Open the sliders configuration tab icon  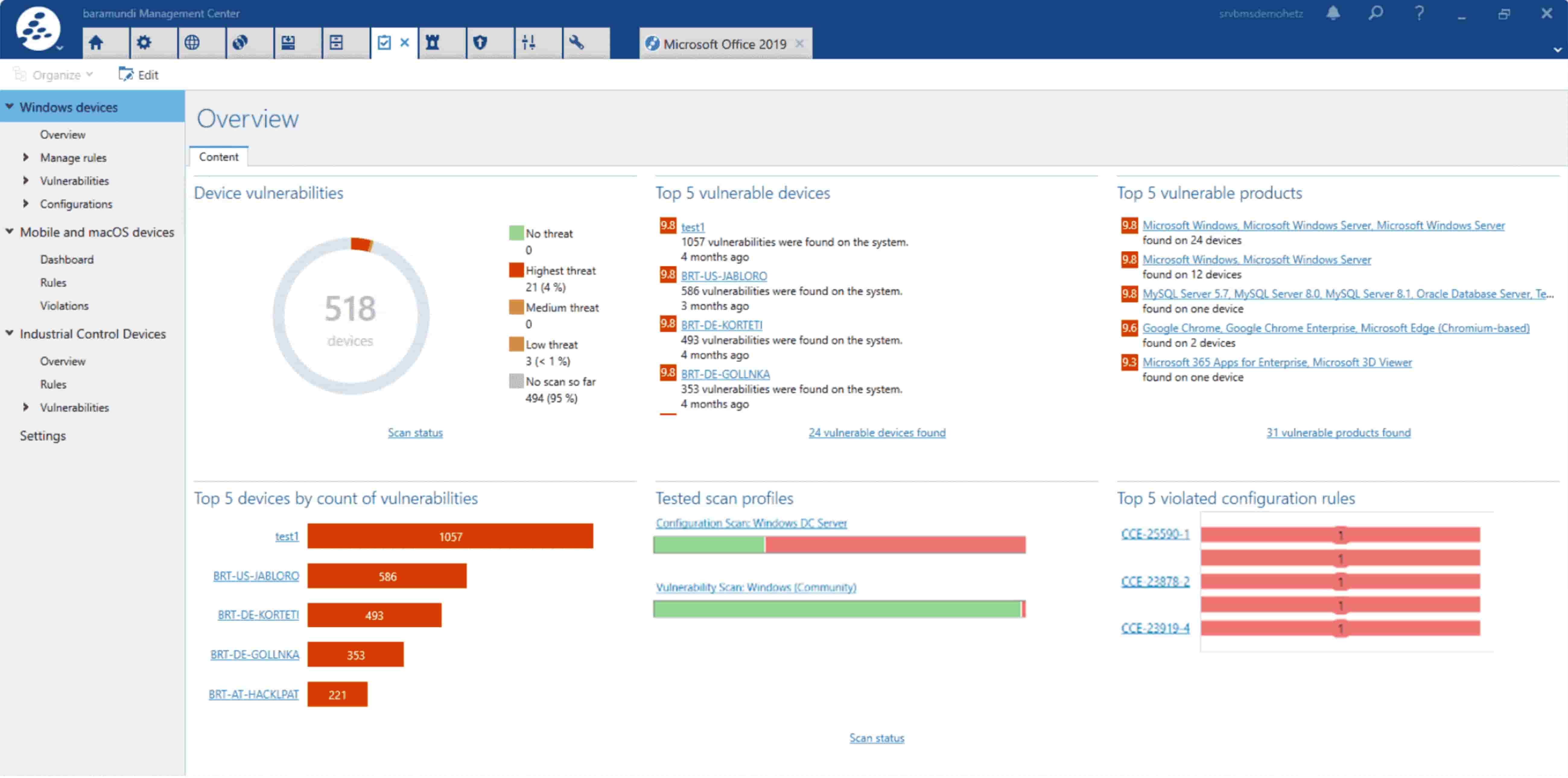[x=528, y=43]
